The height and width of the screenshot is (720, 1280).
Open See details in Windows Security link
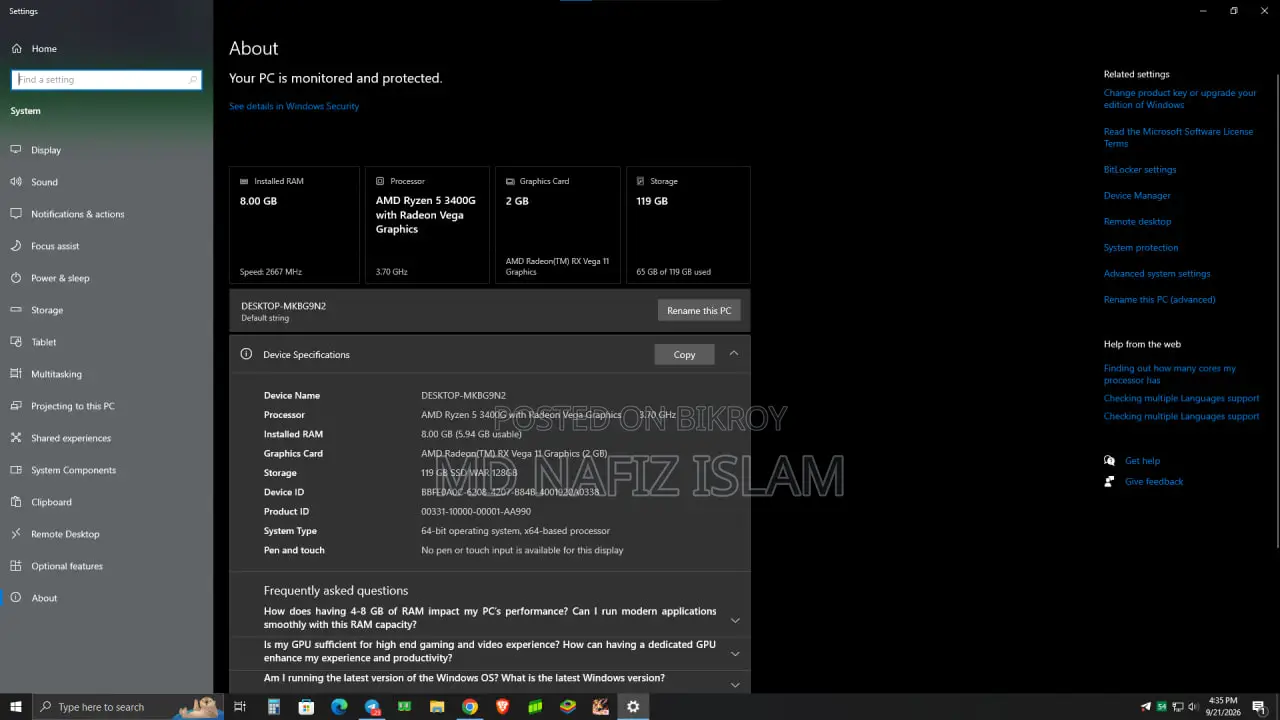pos(294,106)
